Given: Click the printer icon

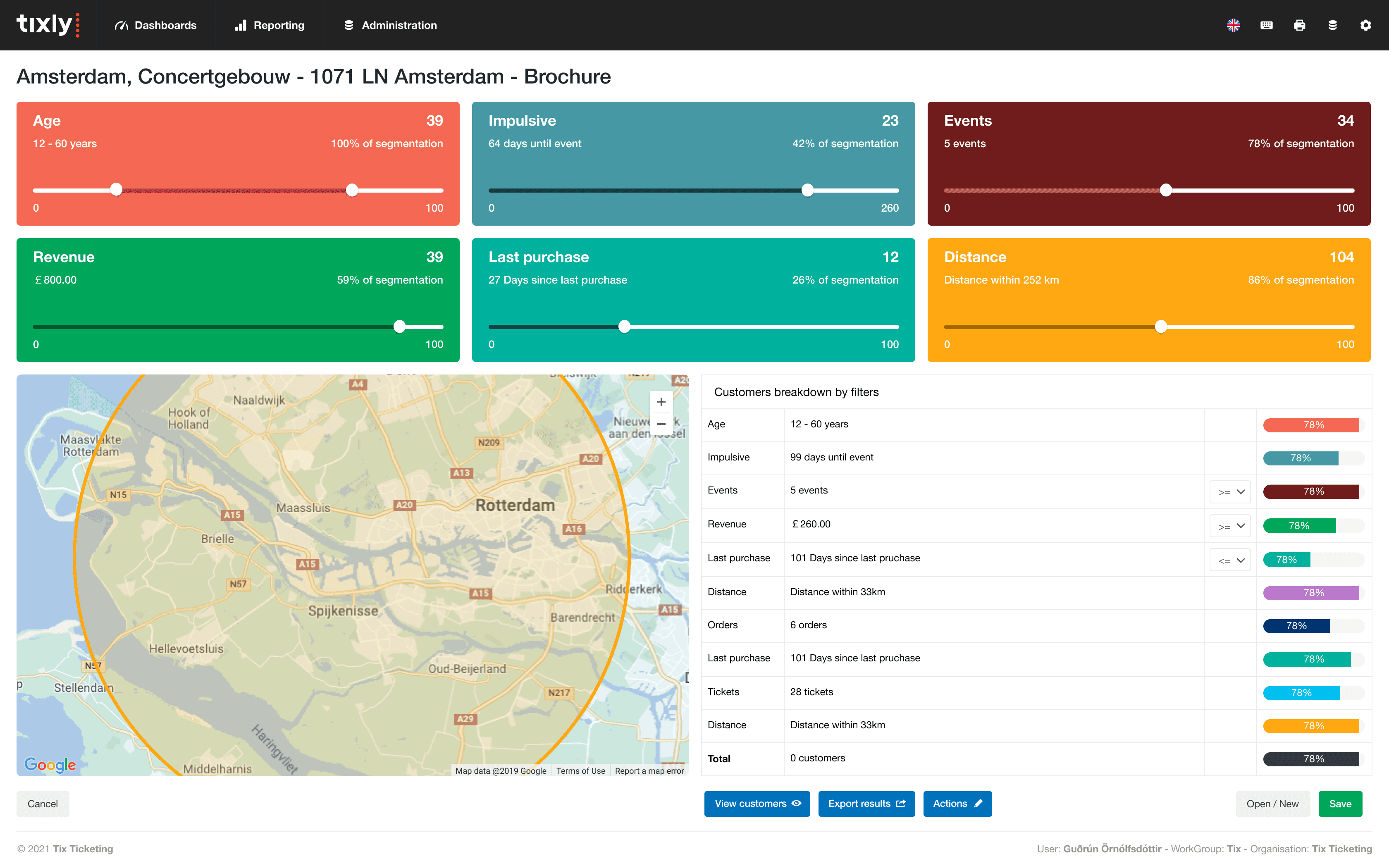Looking at the screenshot, I should 1299,25.
